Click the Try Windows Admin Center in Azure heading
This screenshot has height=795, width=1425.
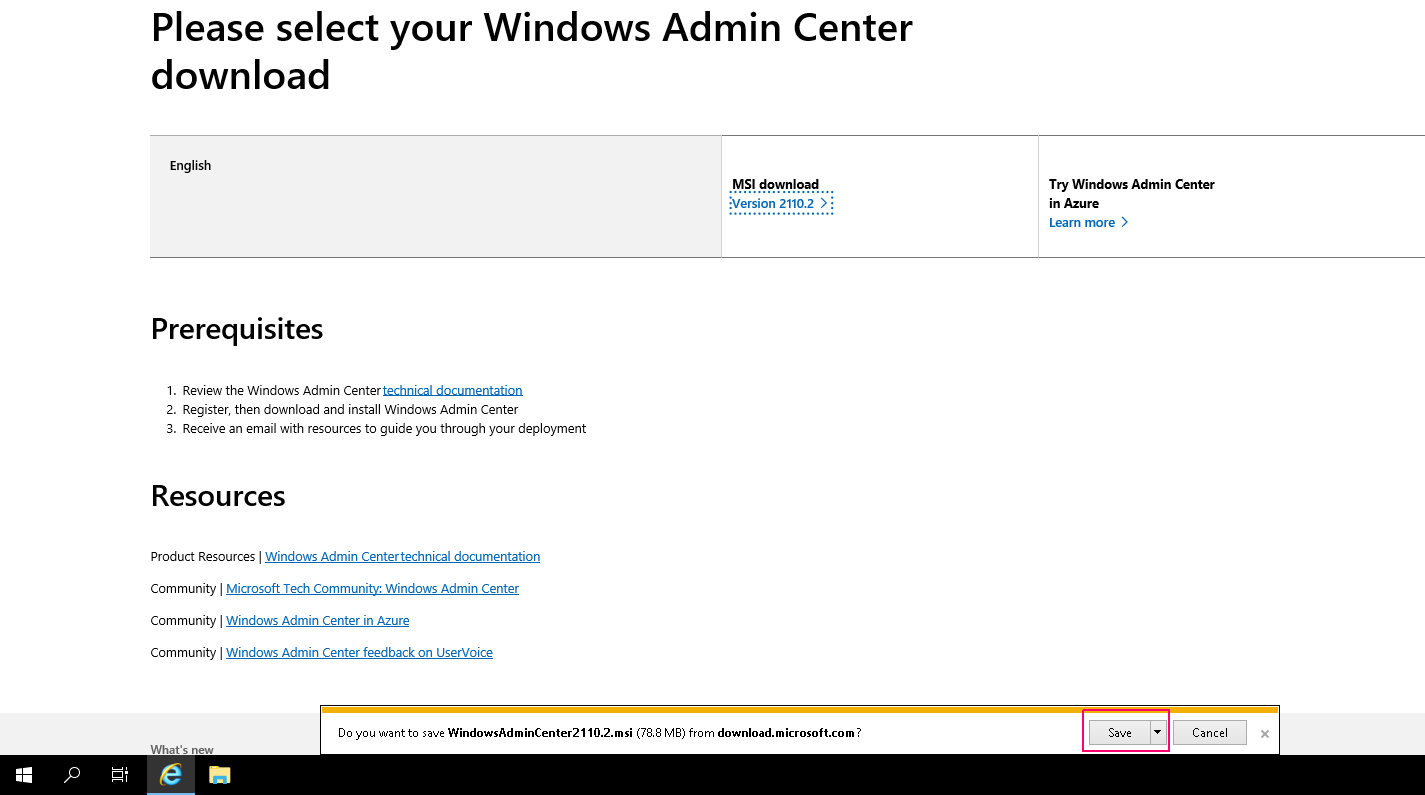1132,193
